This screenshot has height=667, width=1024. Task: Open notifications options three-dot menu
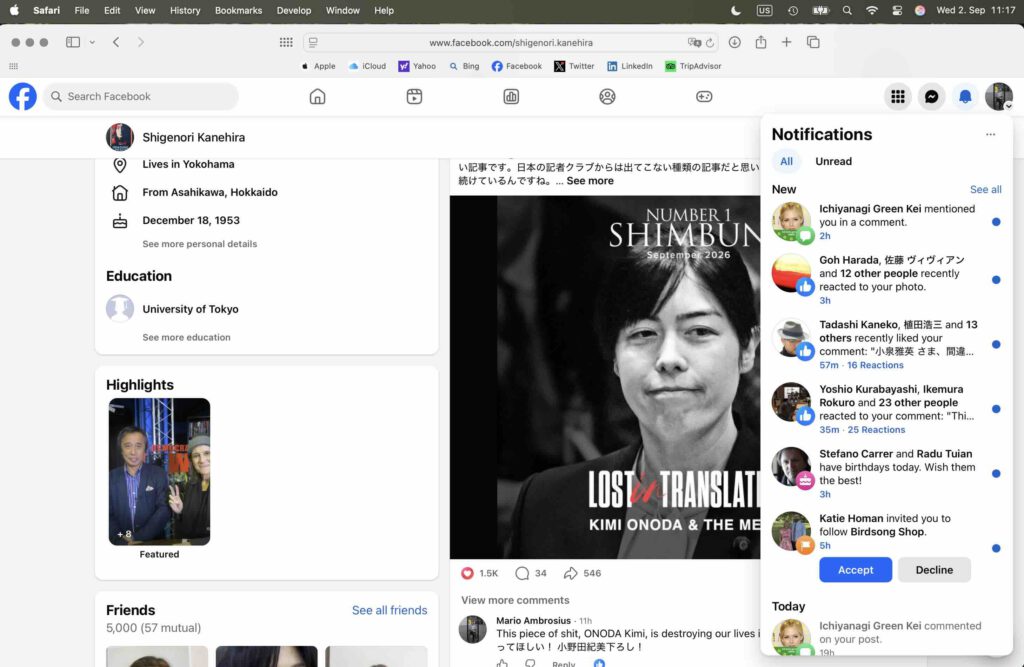click(x=990, y=135)
